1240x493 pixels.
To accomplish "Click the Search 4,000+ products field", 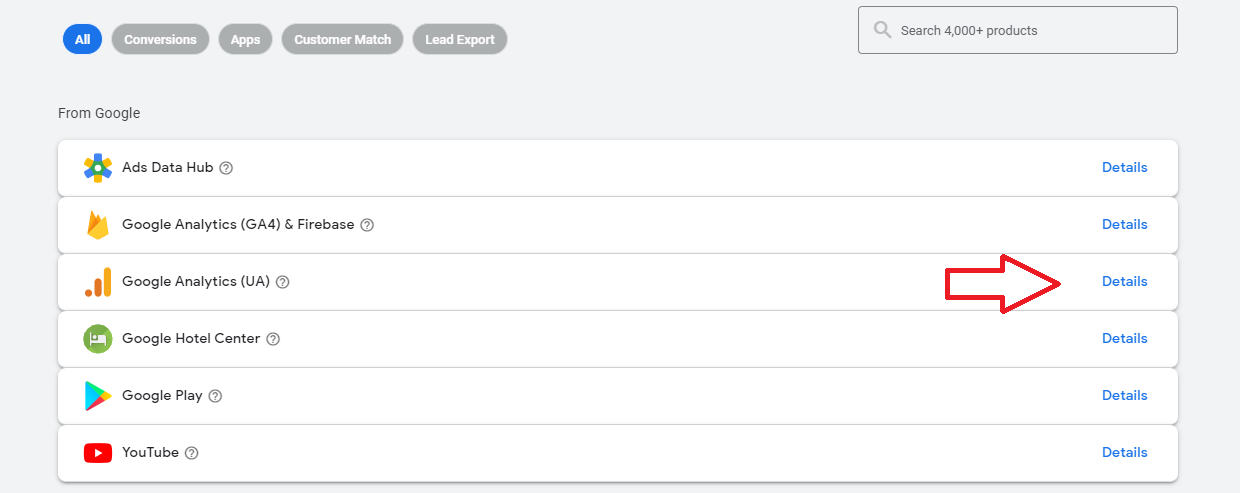I will pyautogui.click(x=1018, y=30).
